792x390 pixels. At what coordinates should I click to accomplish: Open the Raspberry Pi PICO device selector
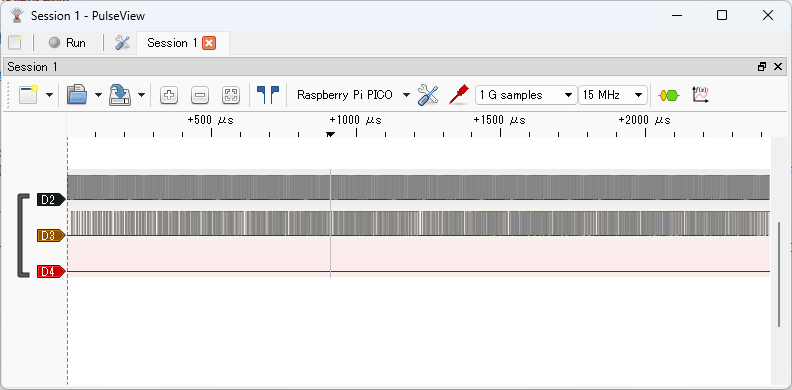click(x=353, y=95)
